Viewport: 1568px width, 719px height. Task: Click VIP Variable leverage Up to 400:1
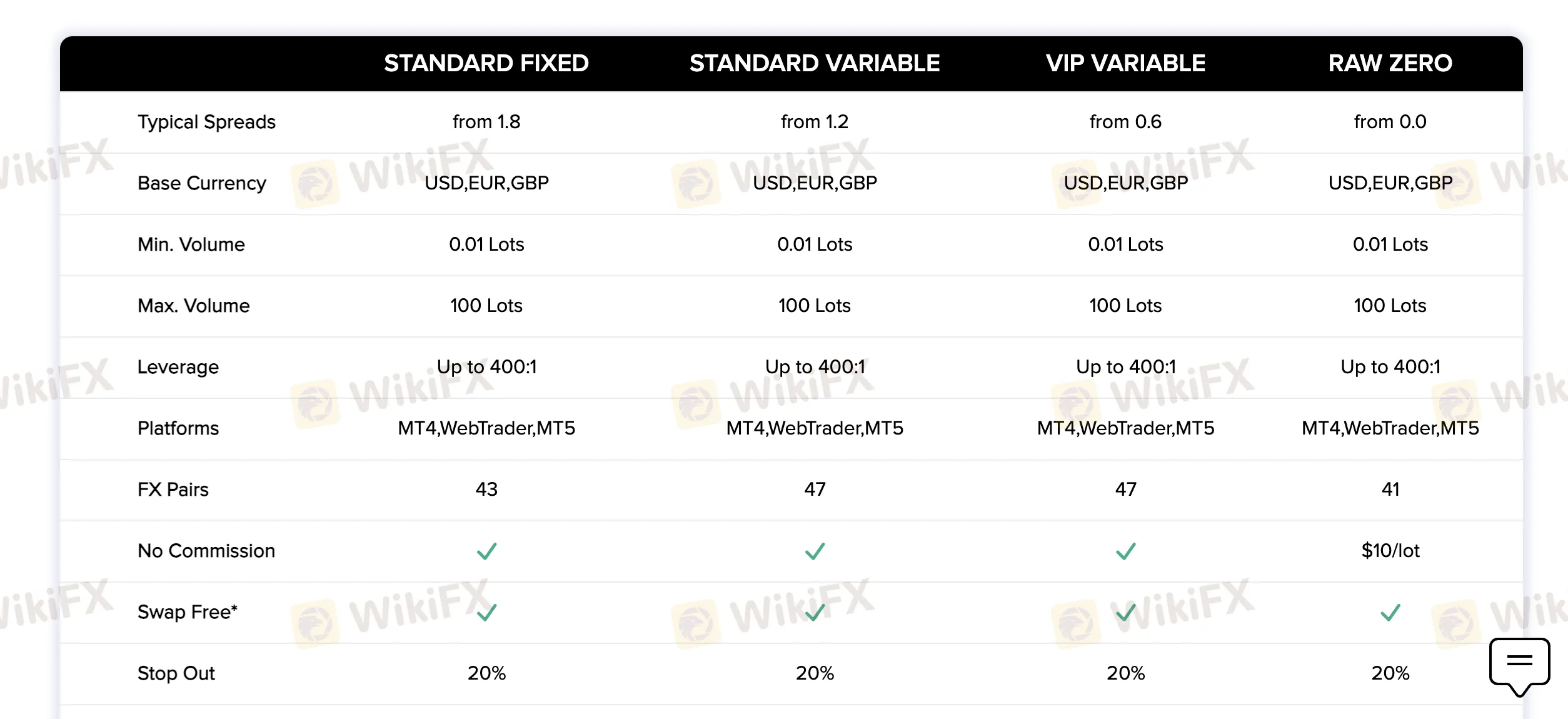[1125, 367]
